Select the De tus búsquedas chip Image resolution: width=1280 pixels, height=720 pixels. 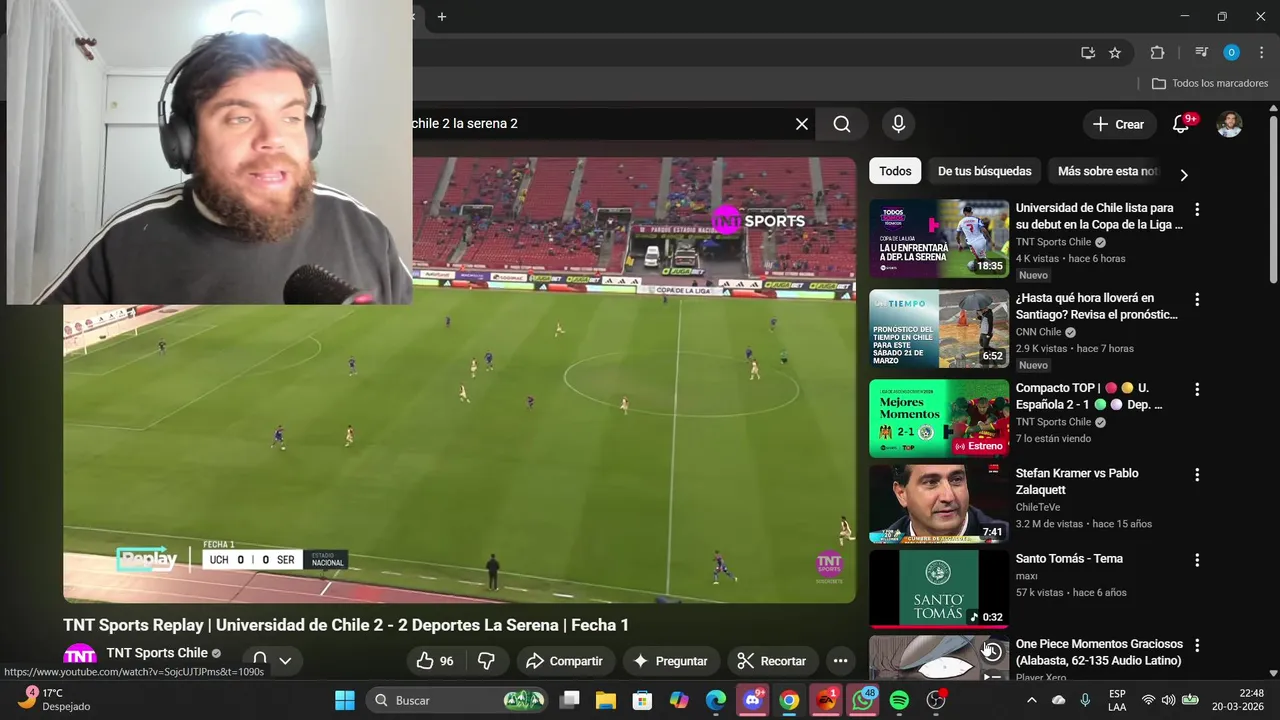pyautogui.click(x=984, y=171)
